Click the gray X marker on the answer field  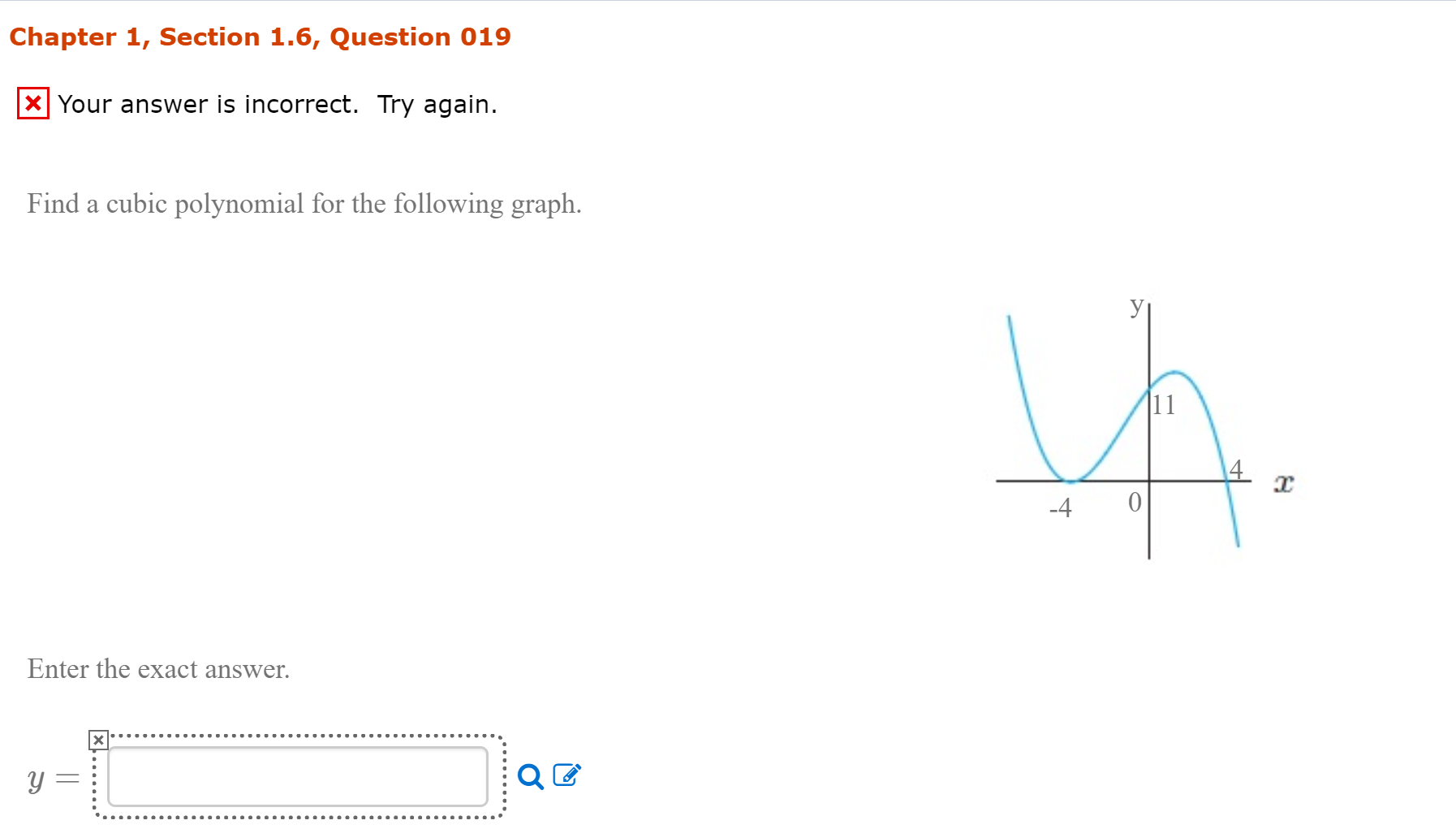click(x=97, y=740)
